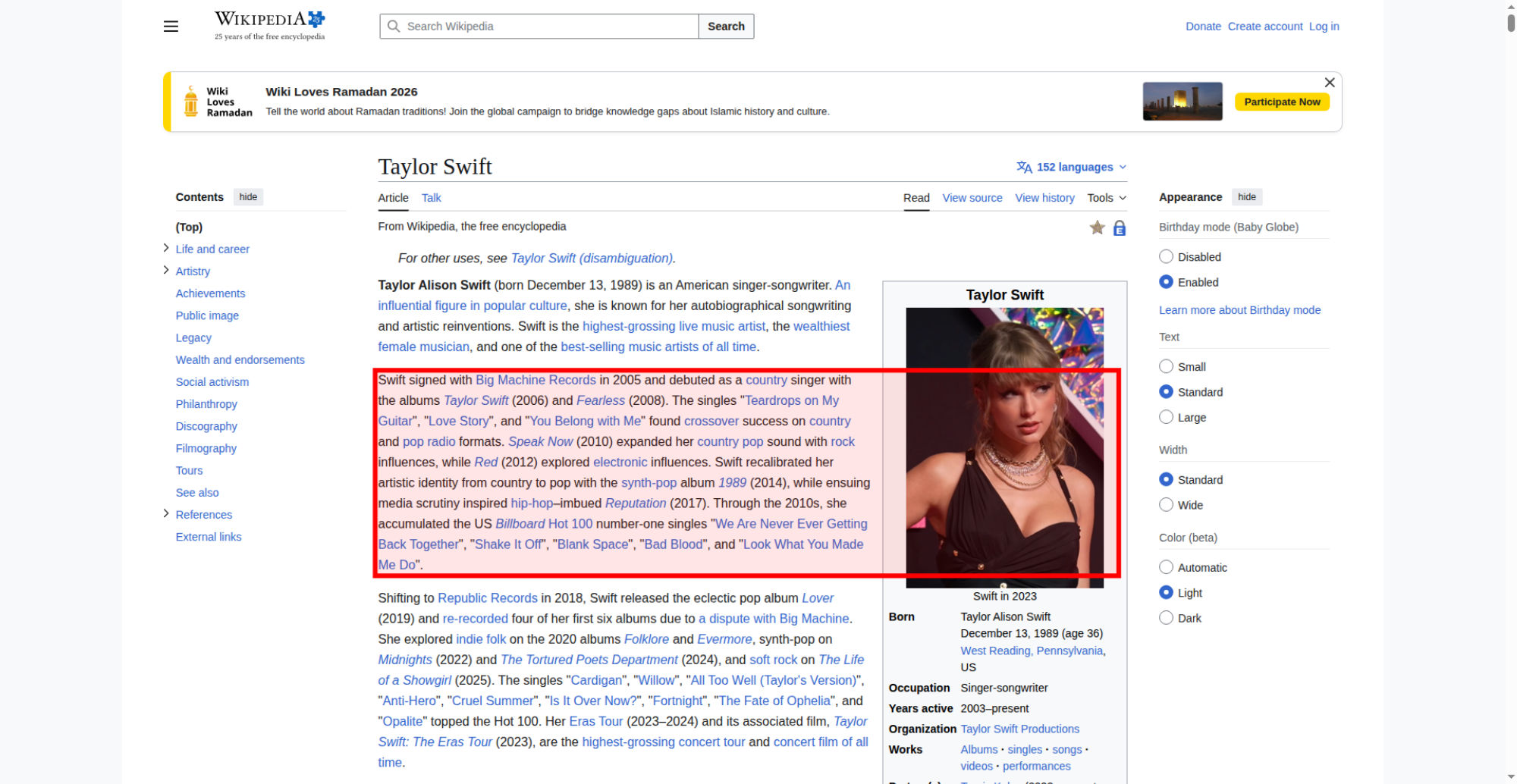Image resolution: width=1517 pixels, height=784 pixels.
Task: Switch to the Talk tab
Action: tap(431, 198)
